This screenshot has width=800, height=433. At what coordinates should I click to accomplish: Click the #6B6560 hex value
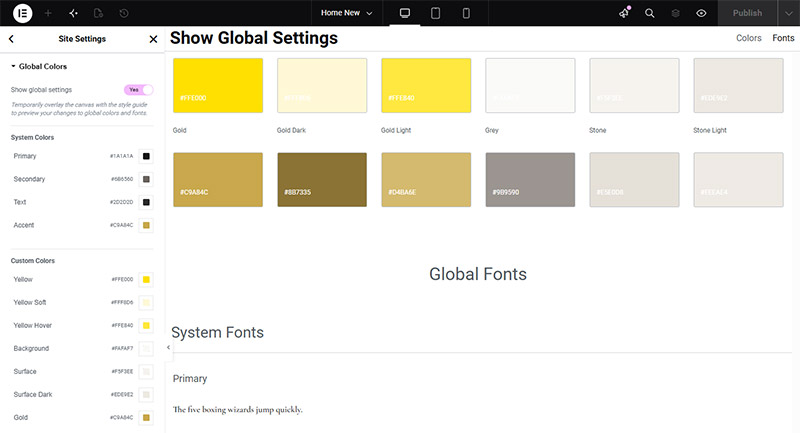(x=122, y=179)
